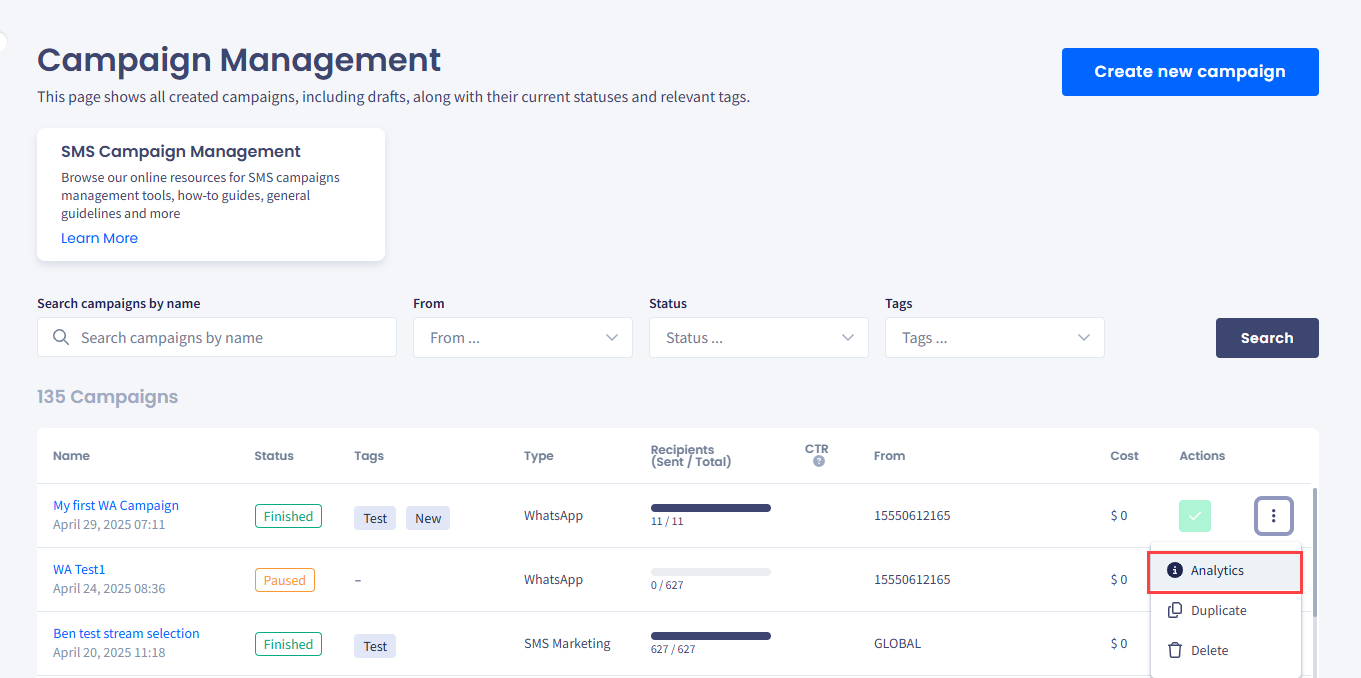
Task: Click the Recipients (Sent / Total) column header
Action: pos(691,456)
